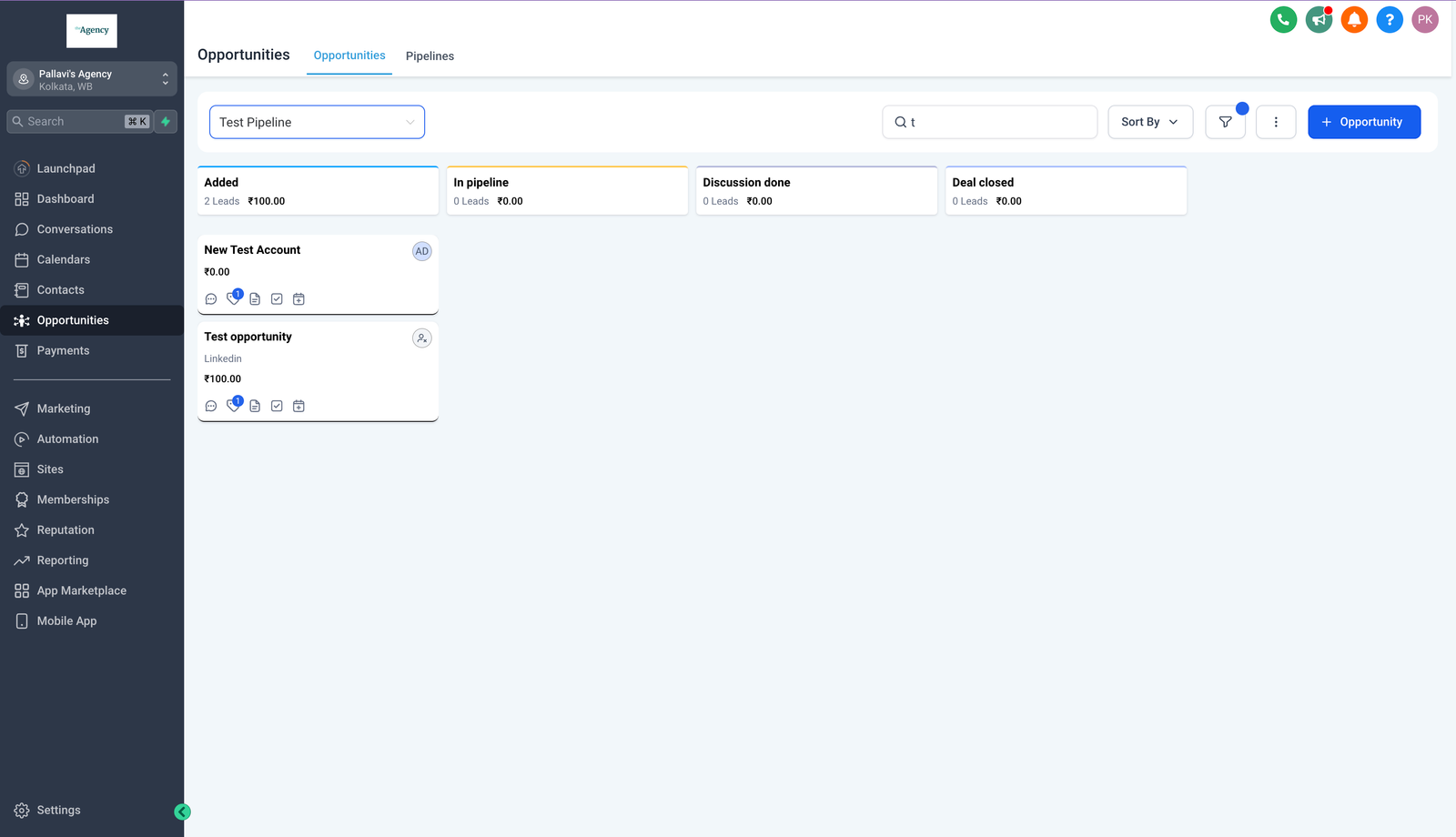This screenshot has height=837, width=1456.
Task: Collapse the sidebar with green arrow toggle
Action: click(x=182, y=812)
